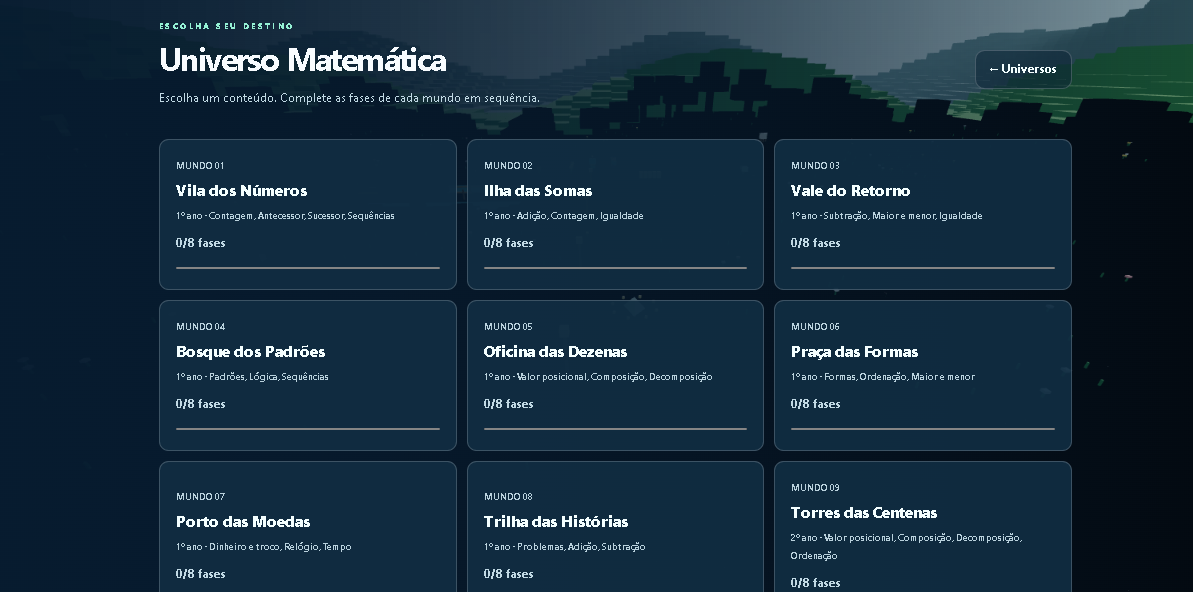The height and width of the screenshot is (592, 1193).
Task: Click the MUNDO 01 label
Action: point(200,166)
